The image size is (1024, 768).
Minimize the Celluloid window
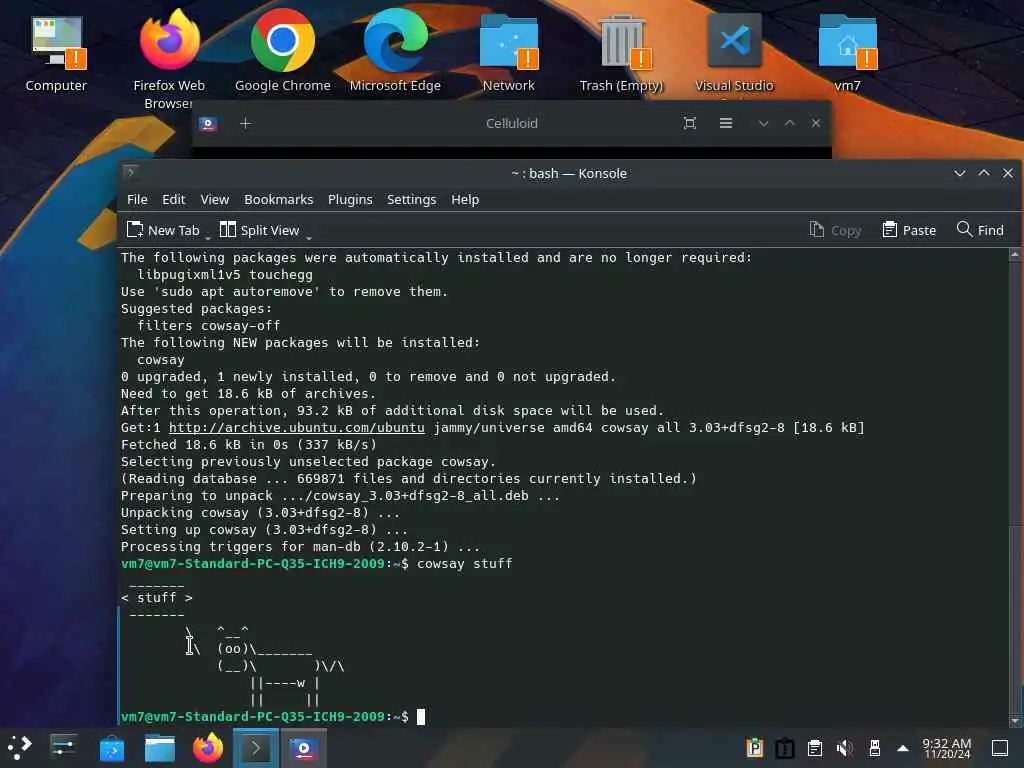(763, 123)
